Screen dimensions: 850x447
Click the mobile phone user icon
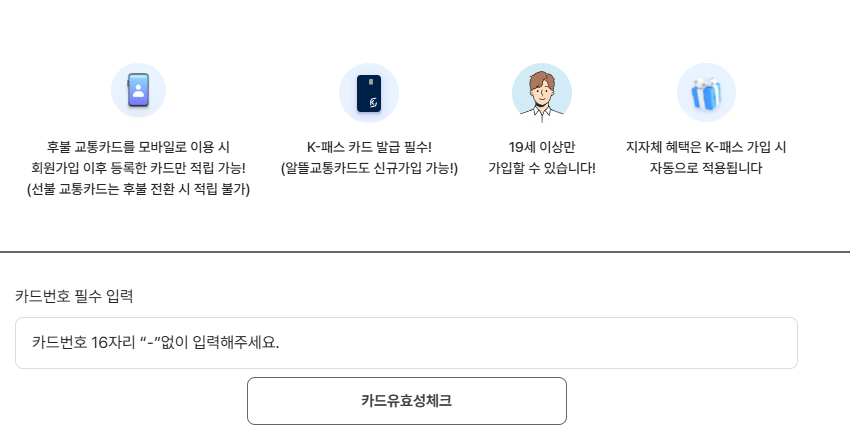pyautogui.click(x=138, y=91)
